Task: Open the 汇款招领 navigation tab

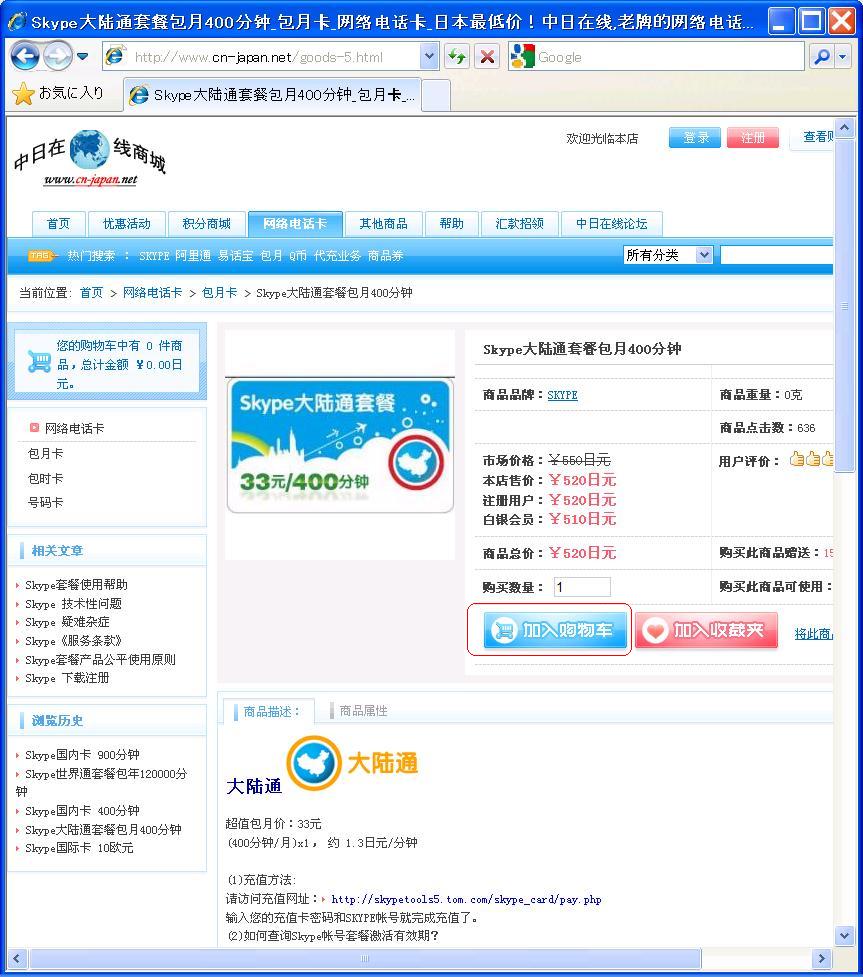Action: coord(519,224)
